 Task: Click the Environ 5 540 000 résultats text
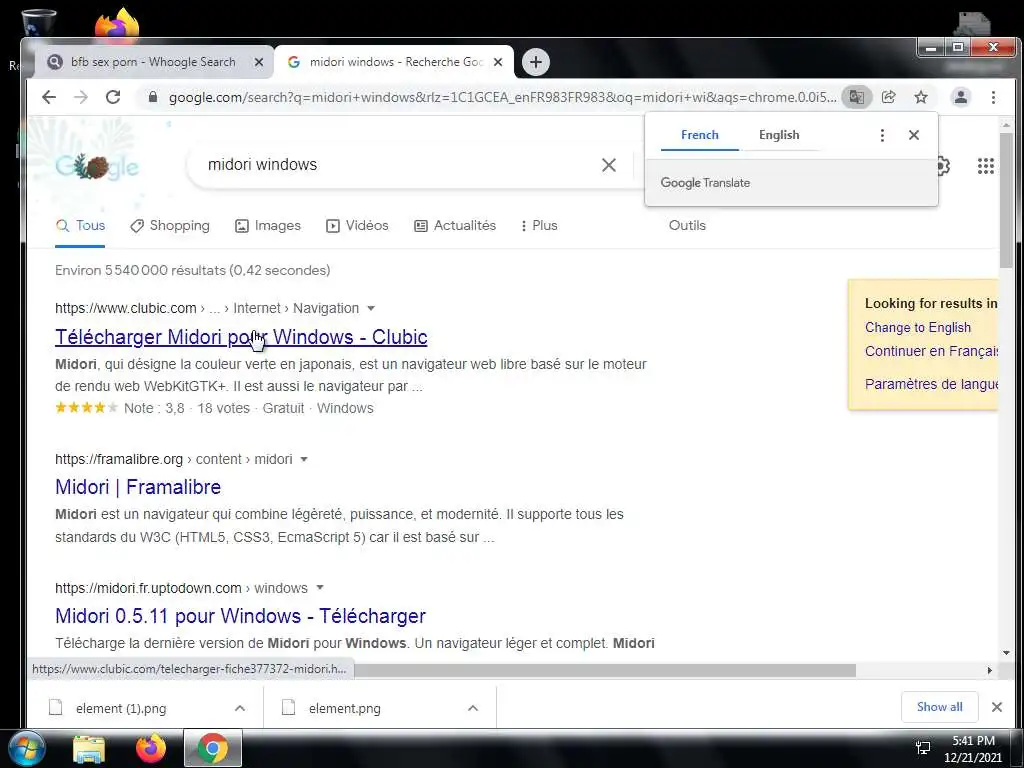pyautogui.click(x=193, y=270)
